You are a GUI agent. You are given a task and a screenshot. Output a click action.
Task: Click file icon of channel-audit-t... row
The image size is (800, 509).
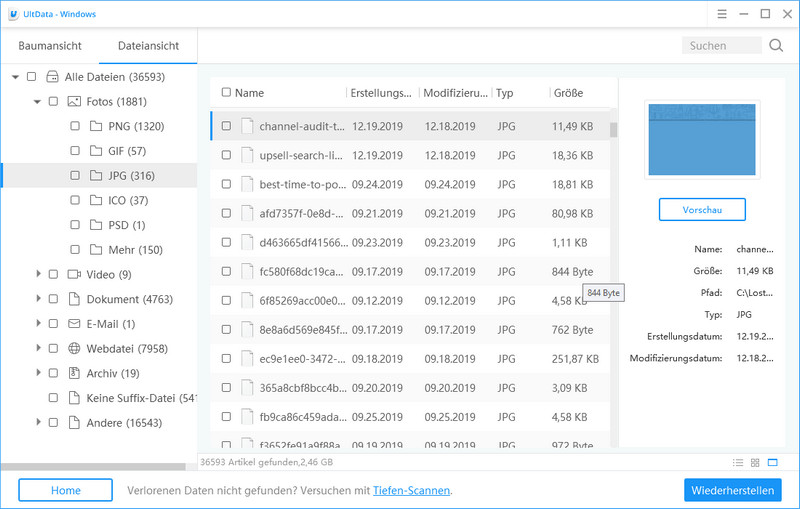pos(247,126)
